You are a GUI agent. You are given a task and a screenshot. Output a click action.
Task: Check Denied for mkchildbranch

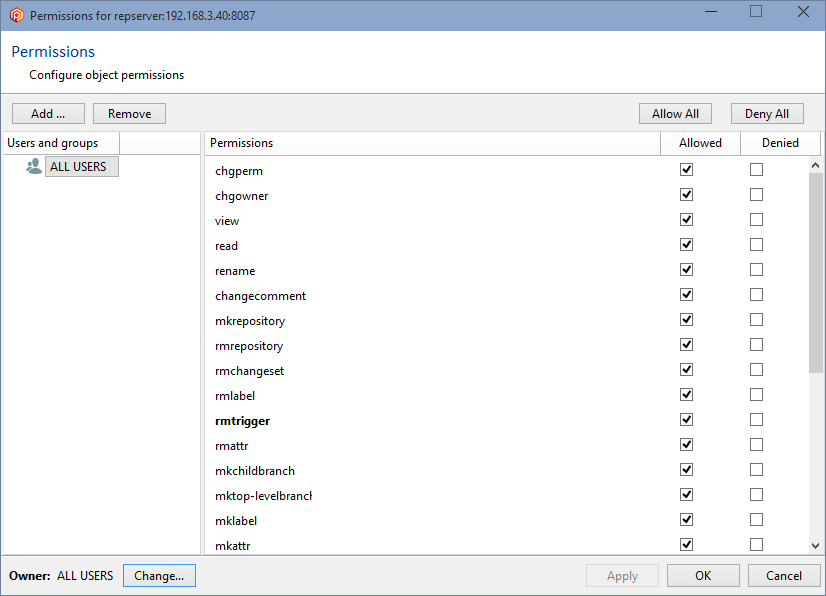pyautogui.click(x=756, y=470)
